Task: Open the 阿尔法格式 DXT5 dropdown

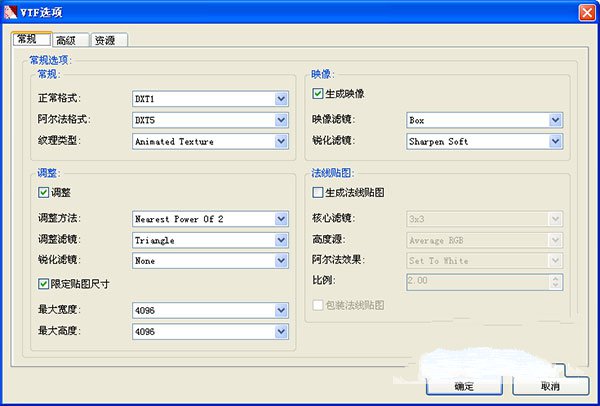Action: 210,120
